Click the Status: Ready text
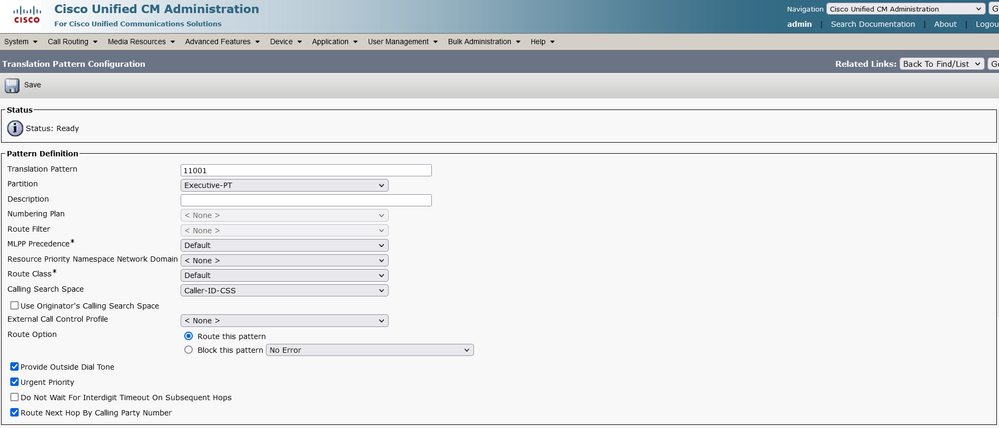This screenshot has height=428, width=999. click(52, 128)
